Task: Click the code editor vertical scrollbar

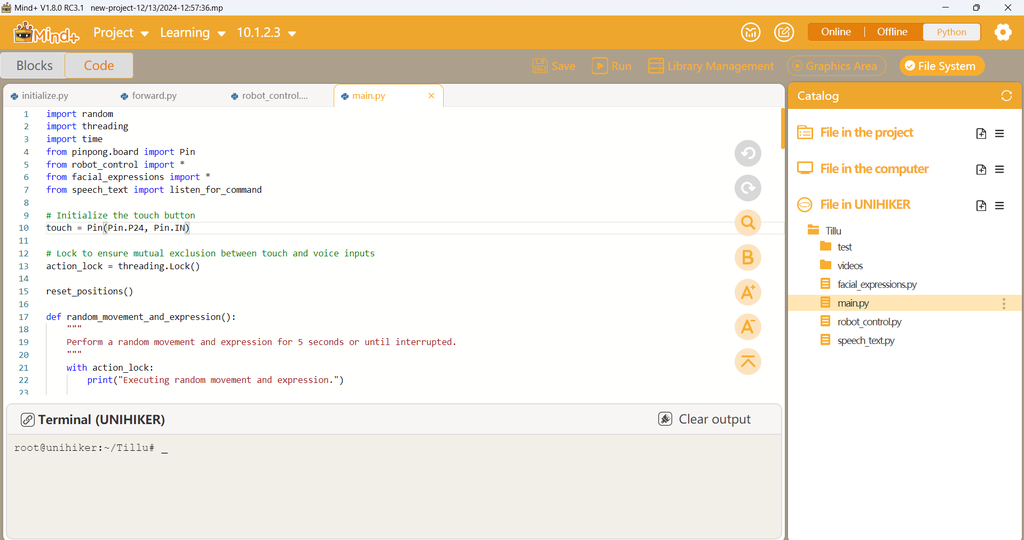Action: coord(782,129)
